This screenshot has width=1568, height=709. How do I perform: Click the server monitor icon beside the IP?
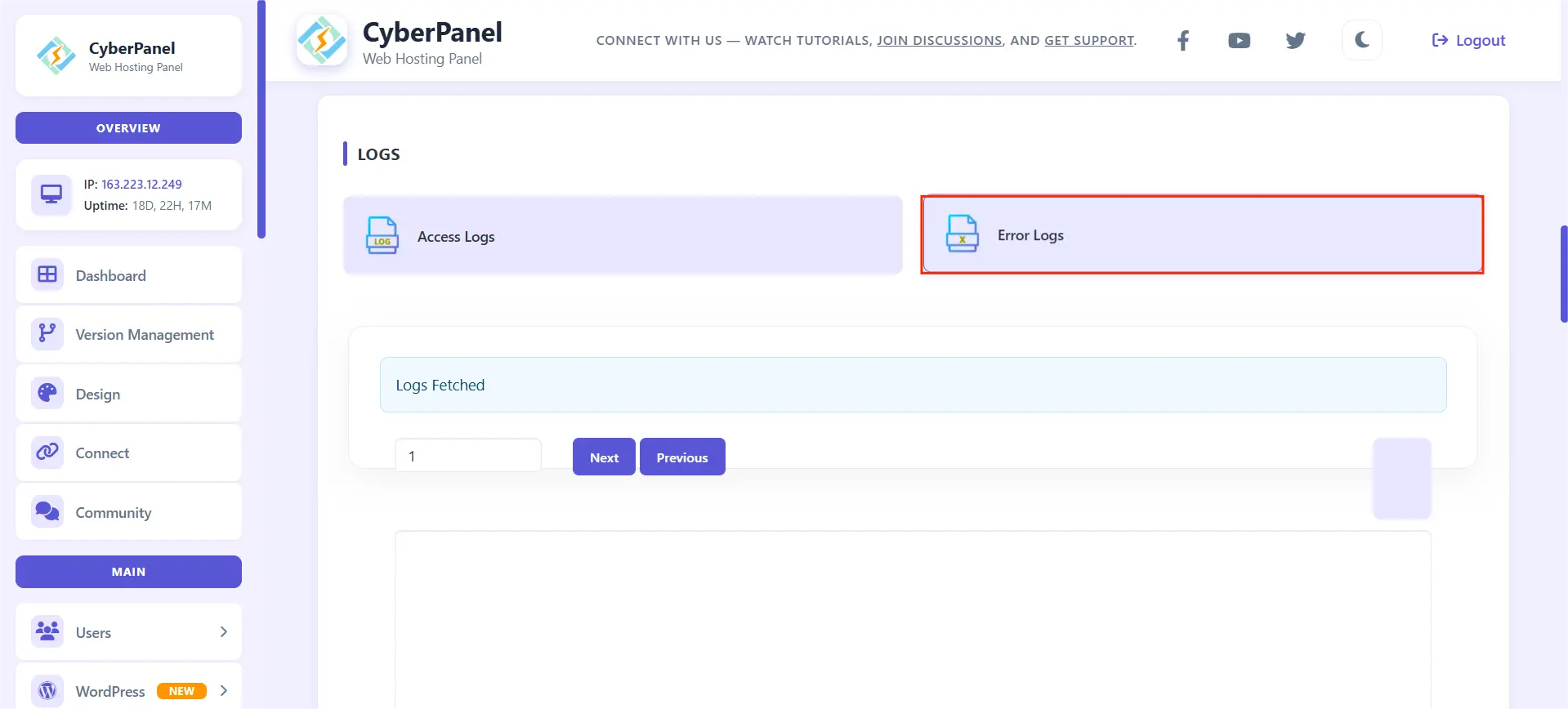(51, 194)
